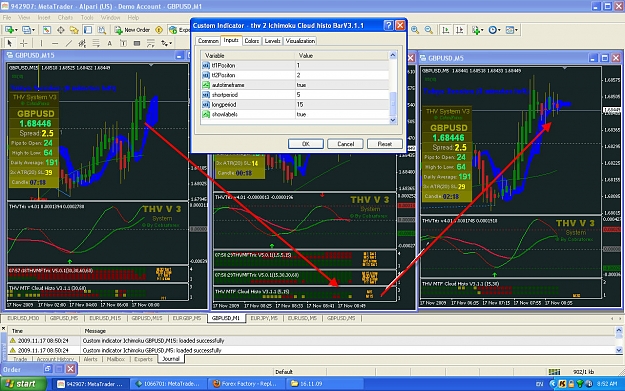Switch to the Common tab in dialog
This screenshot has width=625, height=391.
tap(208, 41)
